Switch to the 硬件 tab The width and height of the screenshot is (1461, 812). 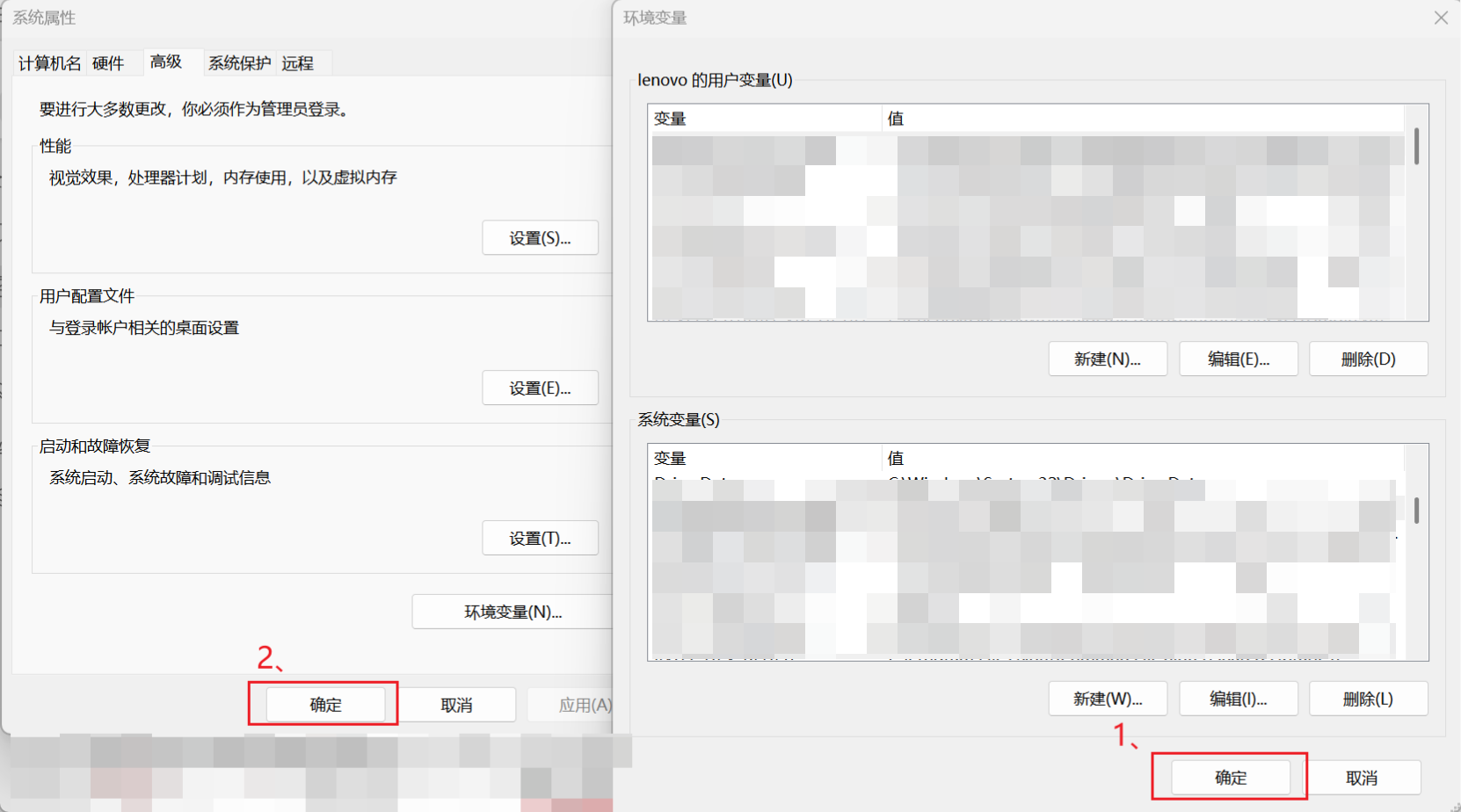(x=109, y=62)
